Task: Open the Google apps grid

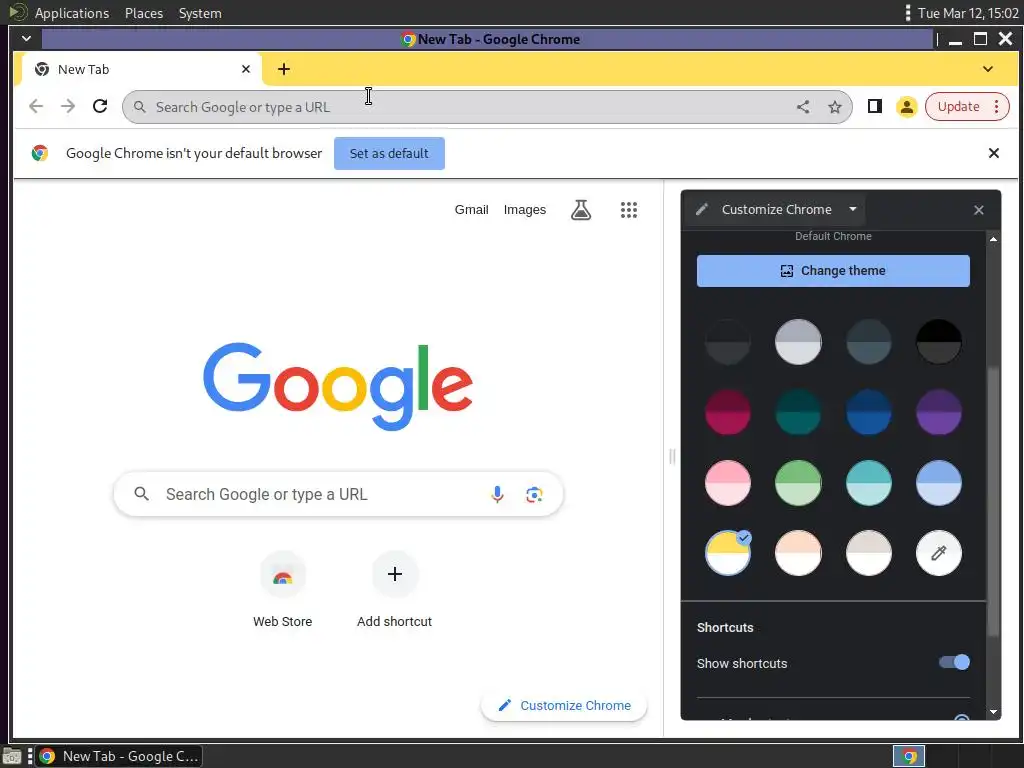Action: coord(628,210)
